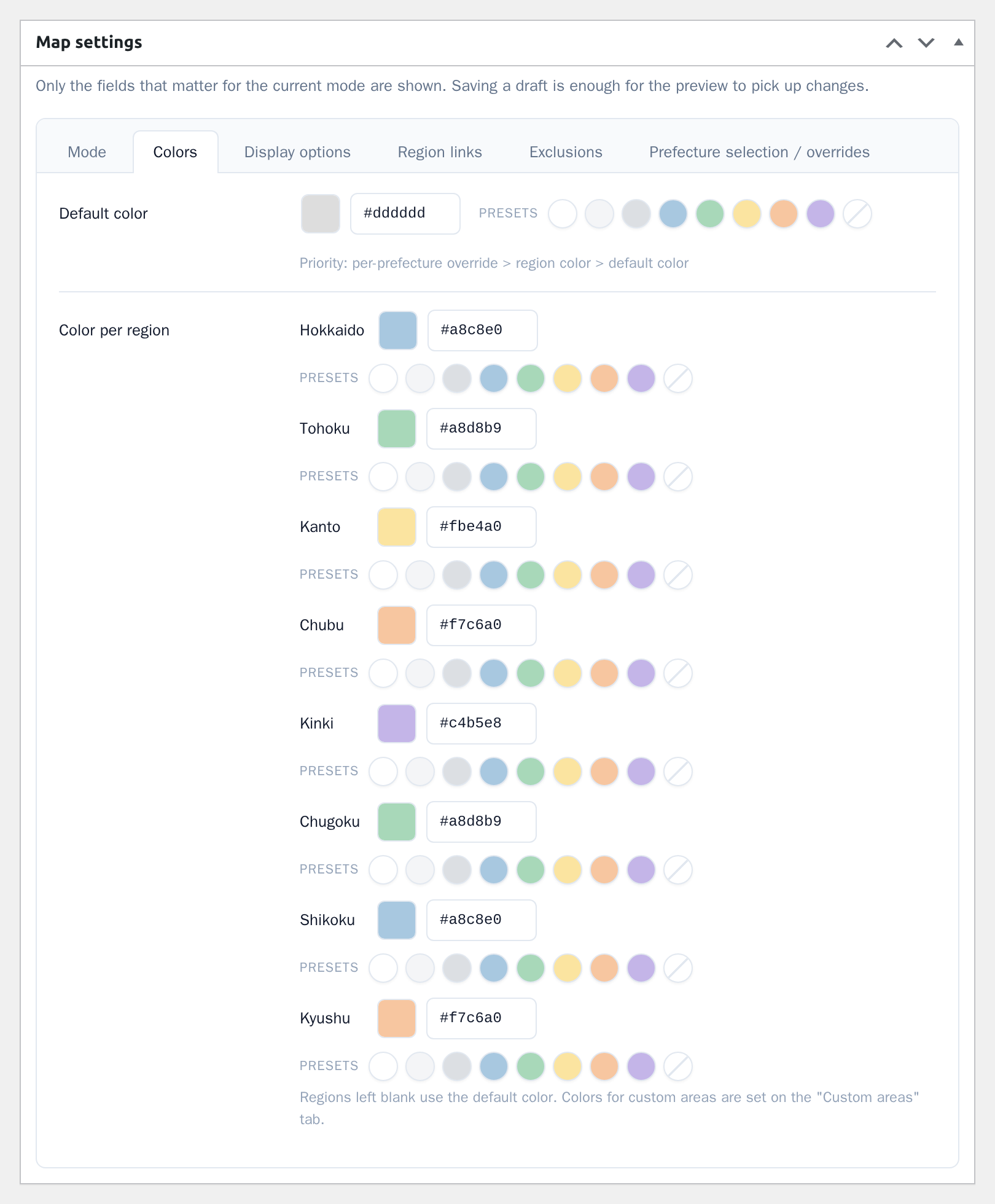
Task: Edit the Kyushu hex value field
Action: click(x=482, y=1018)
